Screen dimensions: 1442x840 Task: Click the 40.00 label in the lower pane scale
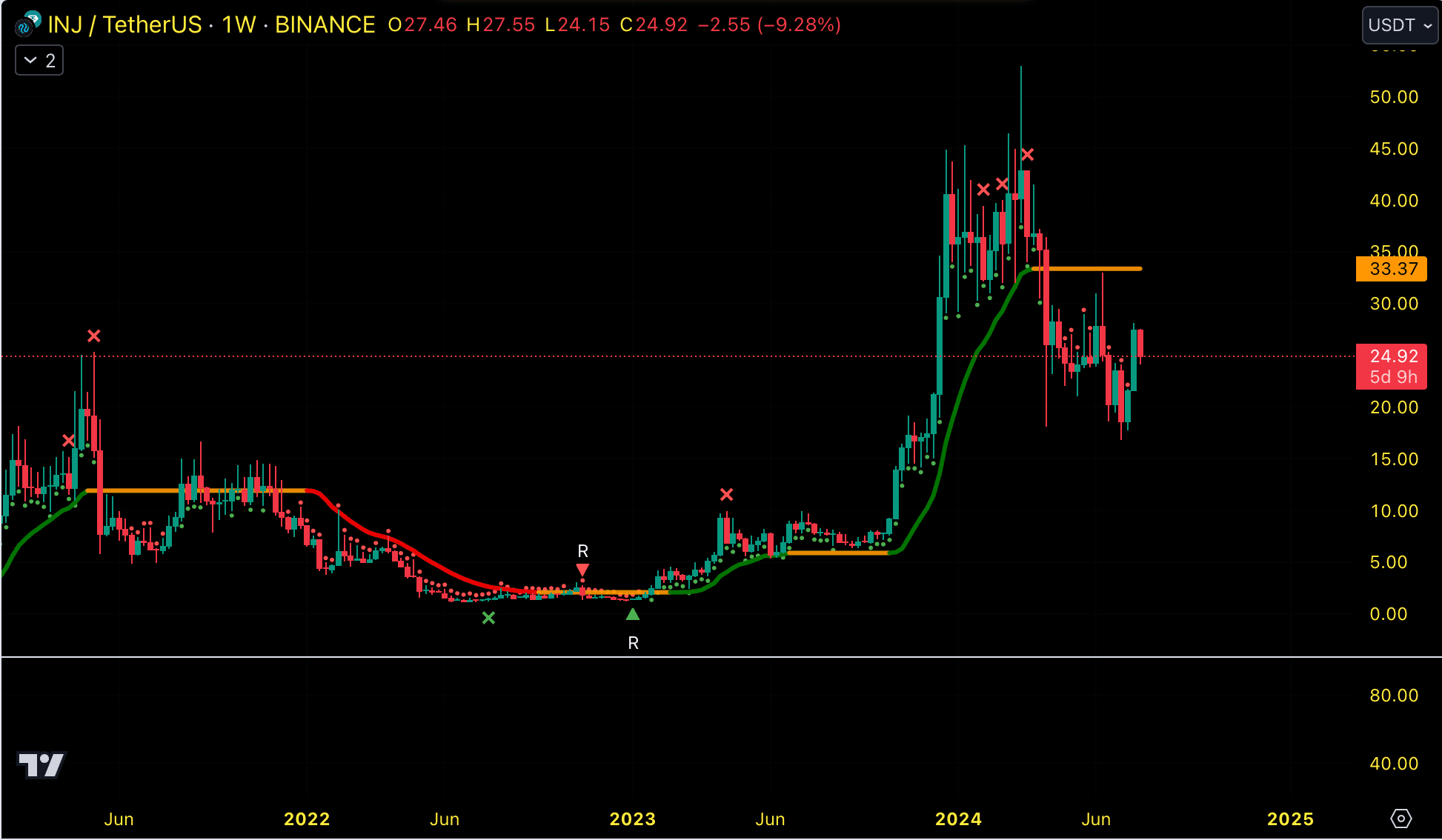(1394, 764)
